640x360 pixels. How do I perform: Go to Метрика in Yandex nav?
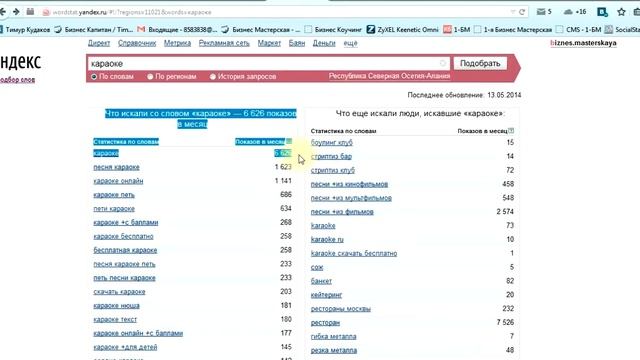click(177, 43)
